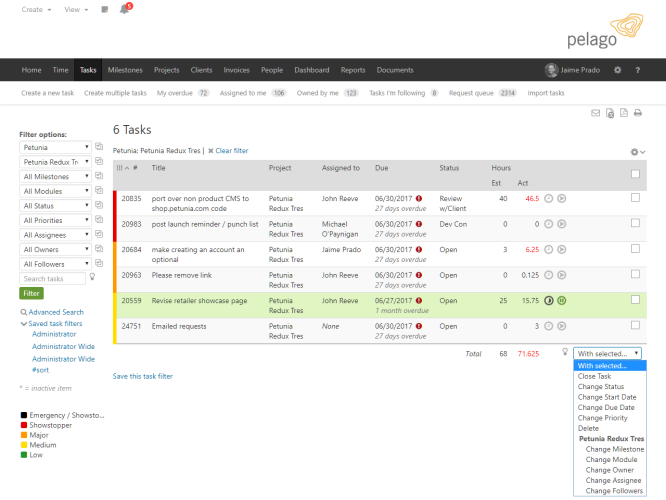This screenshot has width=666, height=500.
Task: Click clock icon for task 20559
Action: pyautogui.click(x=549, y=300)
